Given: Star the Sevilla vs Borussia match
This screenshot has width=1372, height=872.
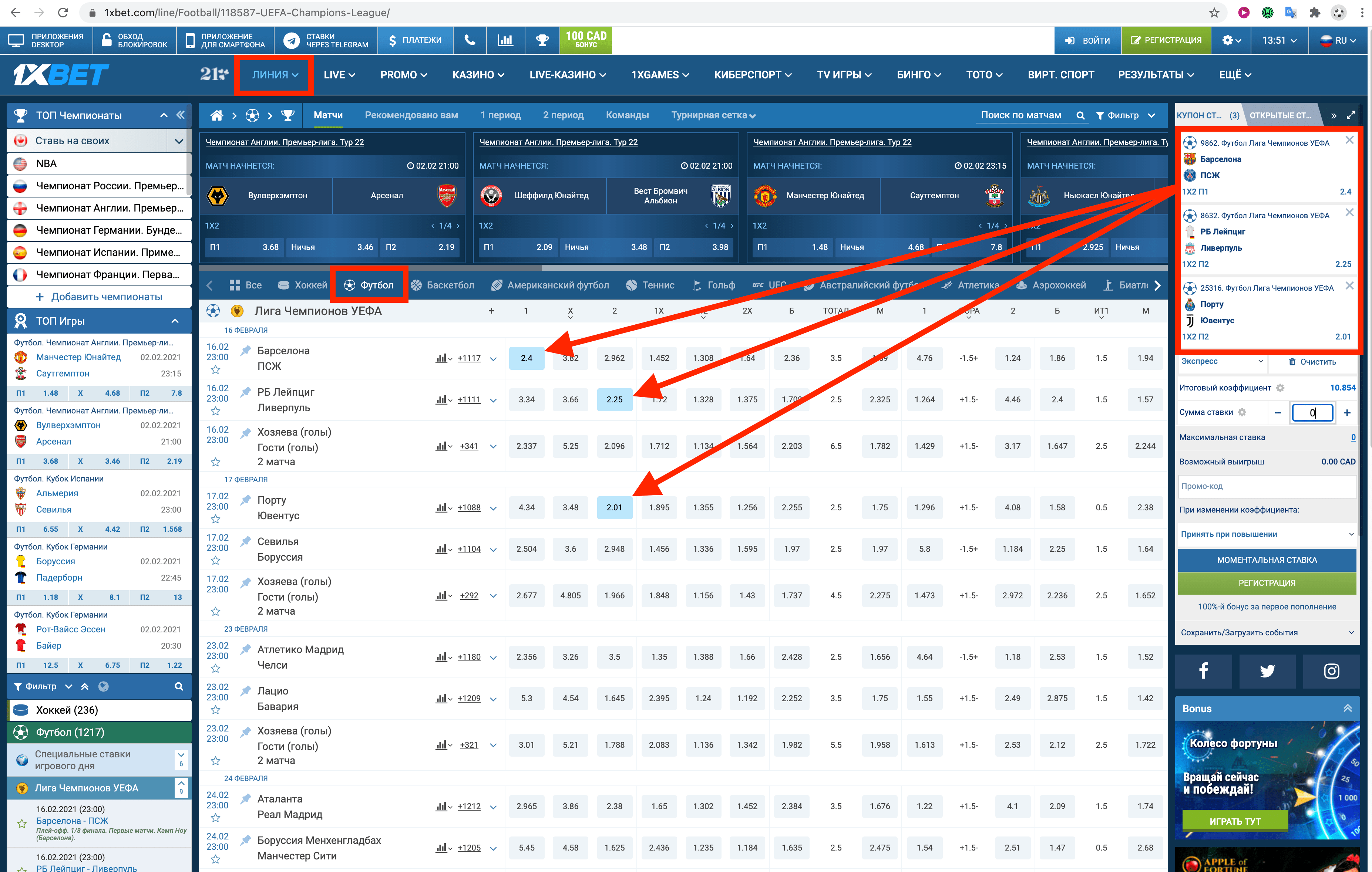Looking at the screenshot, I should [215, 561].
